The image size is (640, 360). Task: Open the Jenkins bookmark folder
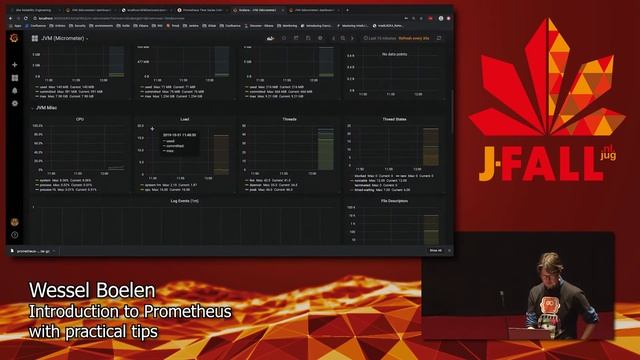(x=191, y=26)
